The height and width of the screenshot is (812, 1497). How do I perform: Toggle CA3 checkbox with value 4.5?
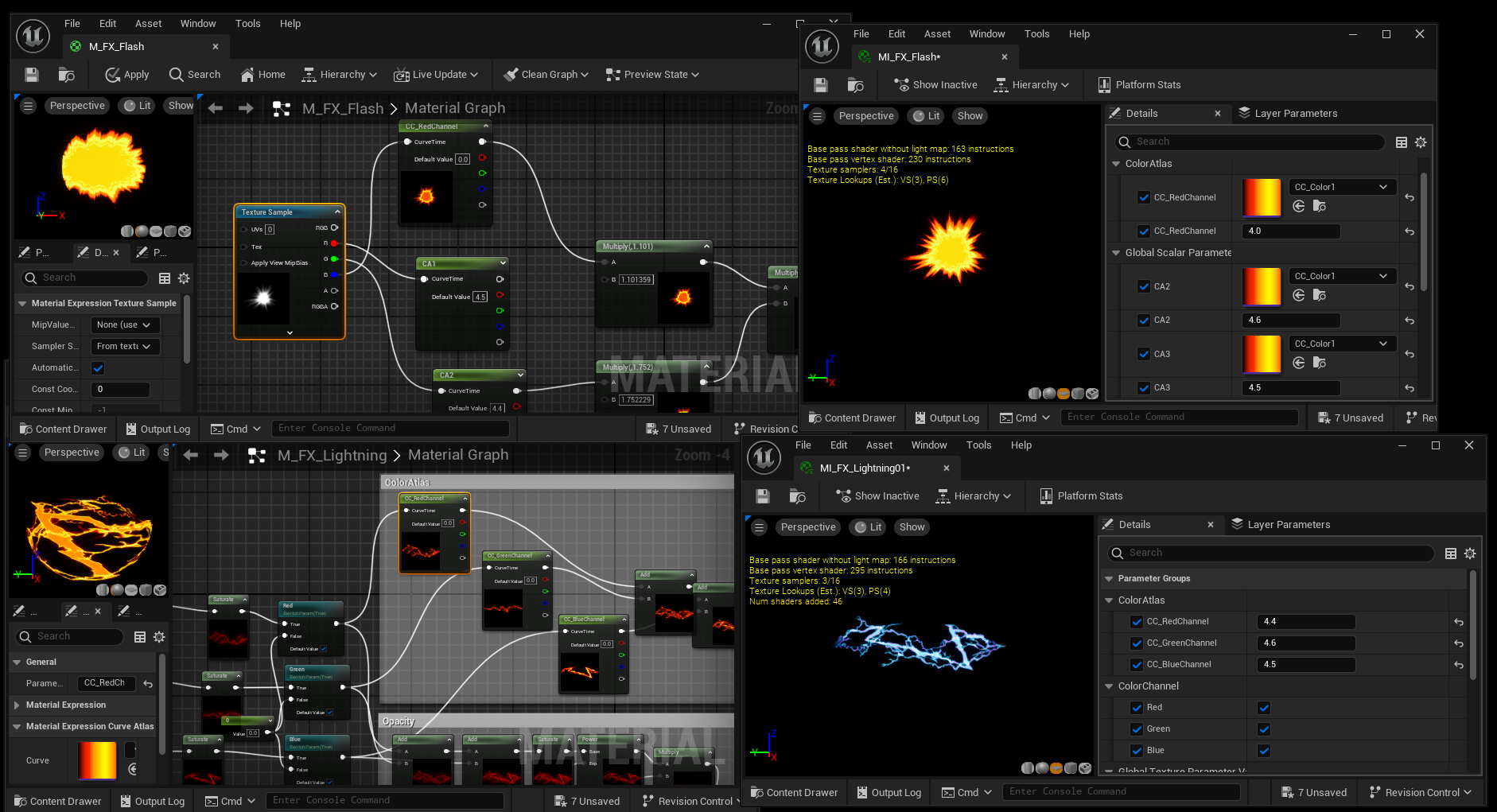[1144, 388]
